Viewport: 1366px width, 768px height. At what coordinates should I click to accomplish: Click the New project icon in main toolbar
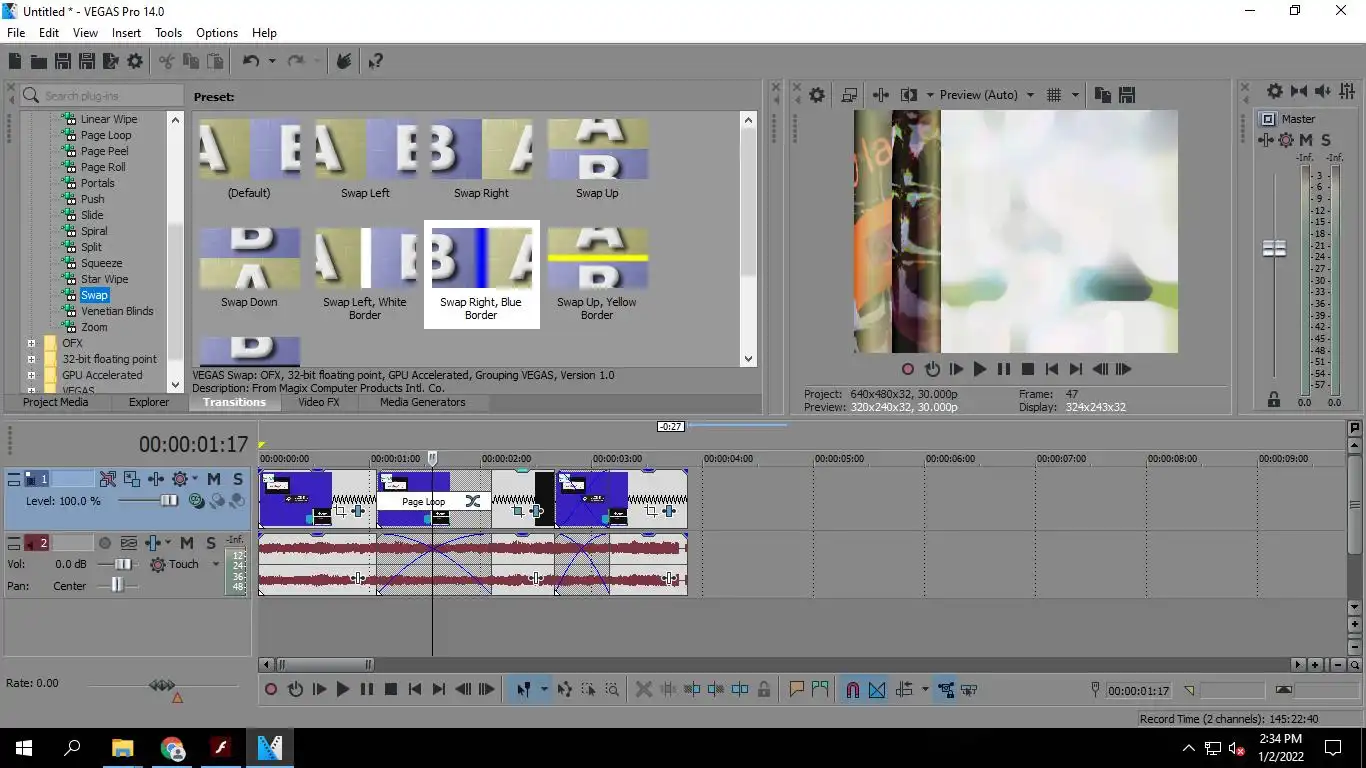(15, 61)
